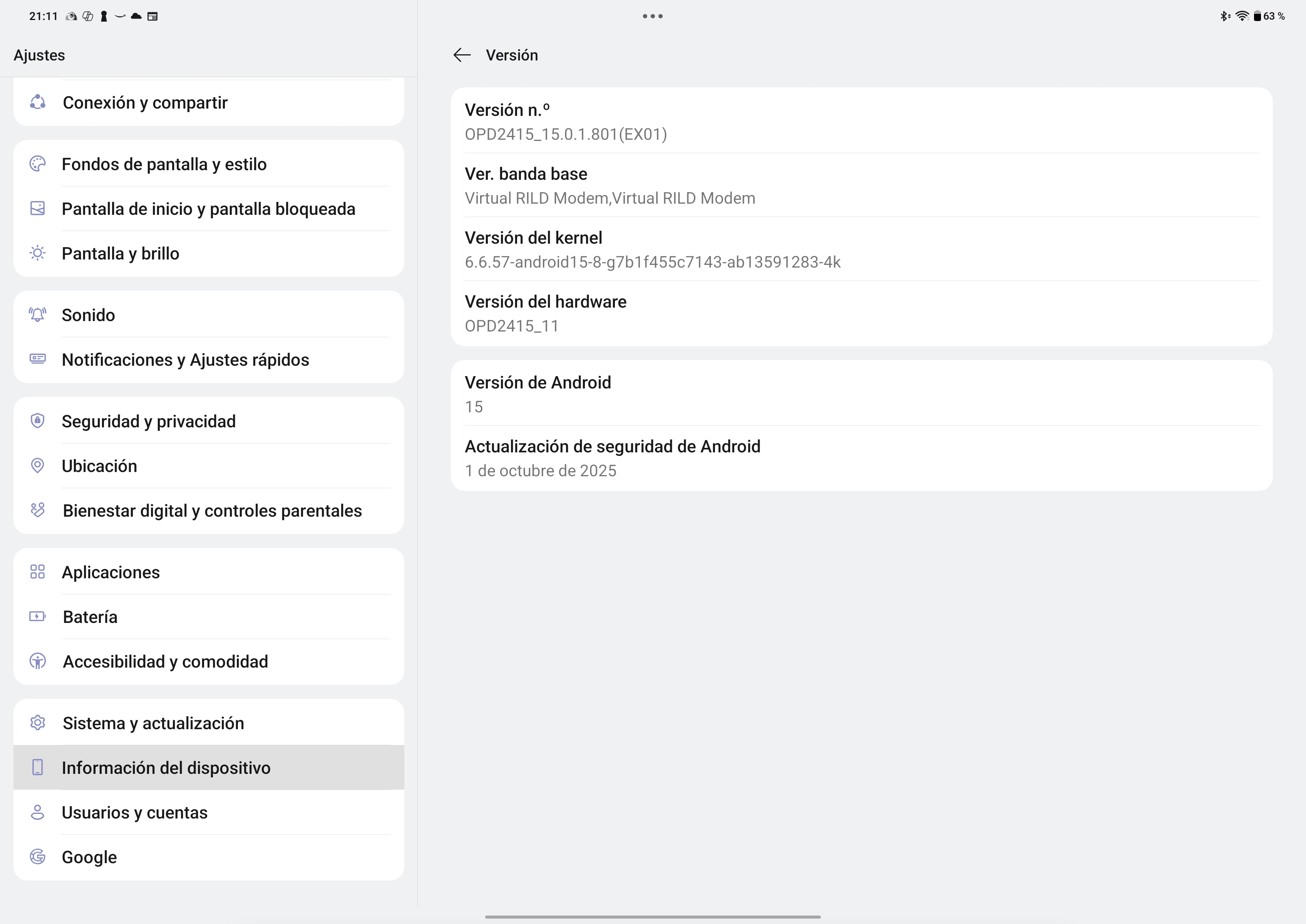Click the gear icon for Sistema y actualización
Image resolution: width=1306 pixels, height=924 pixels.
point(38,723)
